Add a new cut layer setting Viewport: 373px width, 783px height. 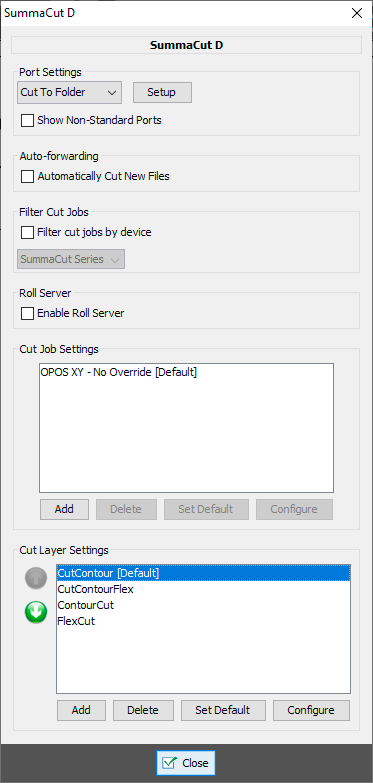point(81,710)
